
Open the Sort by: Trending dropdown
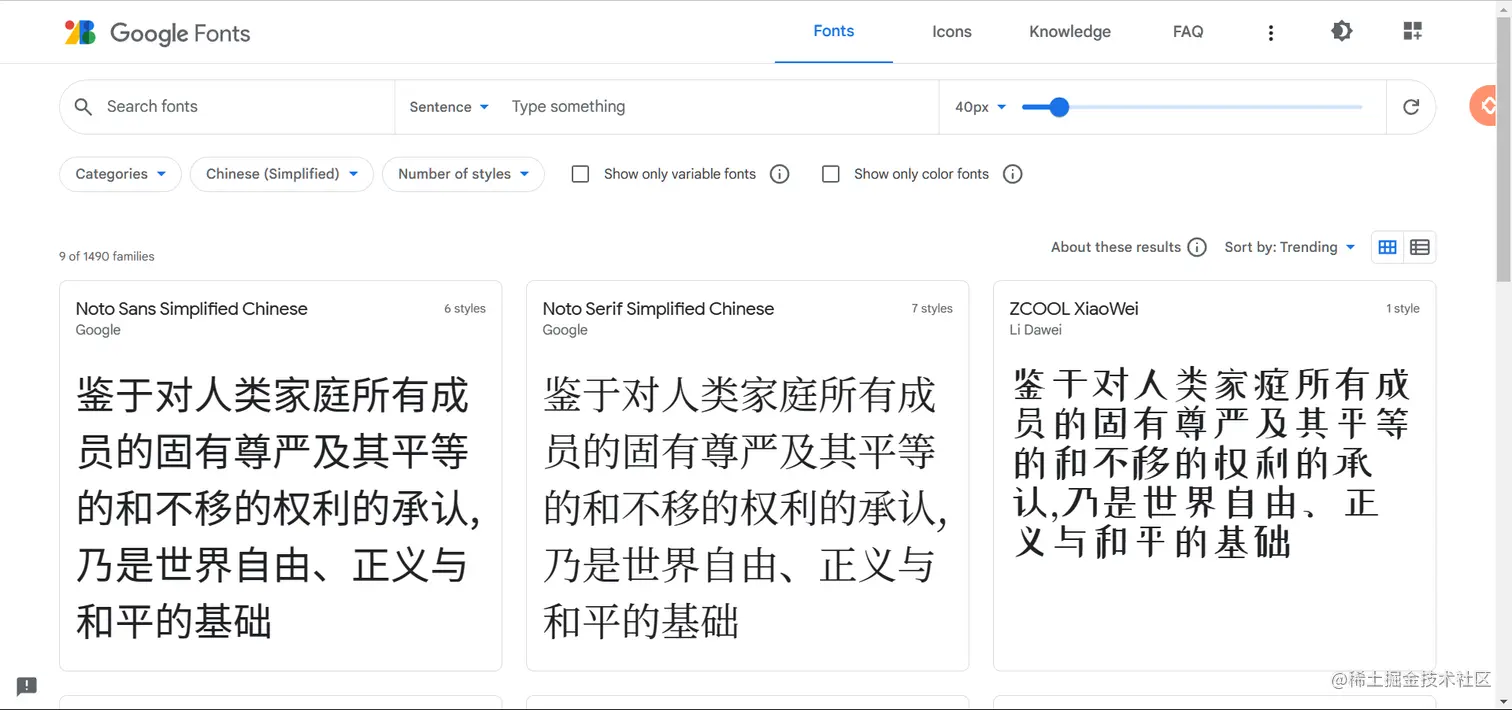tap(1290, 247)
